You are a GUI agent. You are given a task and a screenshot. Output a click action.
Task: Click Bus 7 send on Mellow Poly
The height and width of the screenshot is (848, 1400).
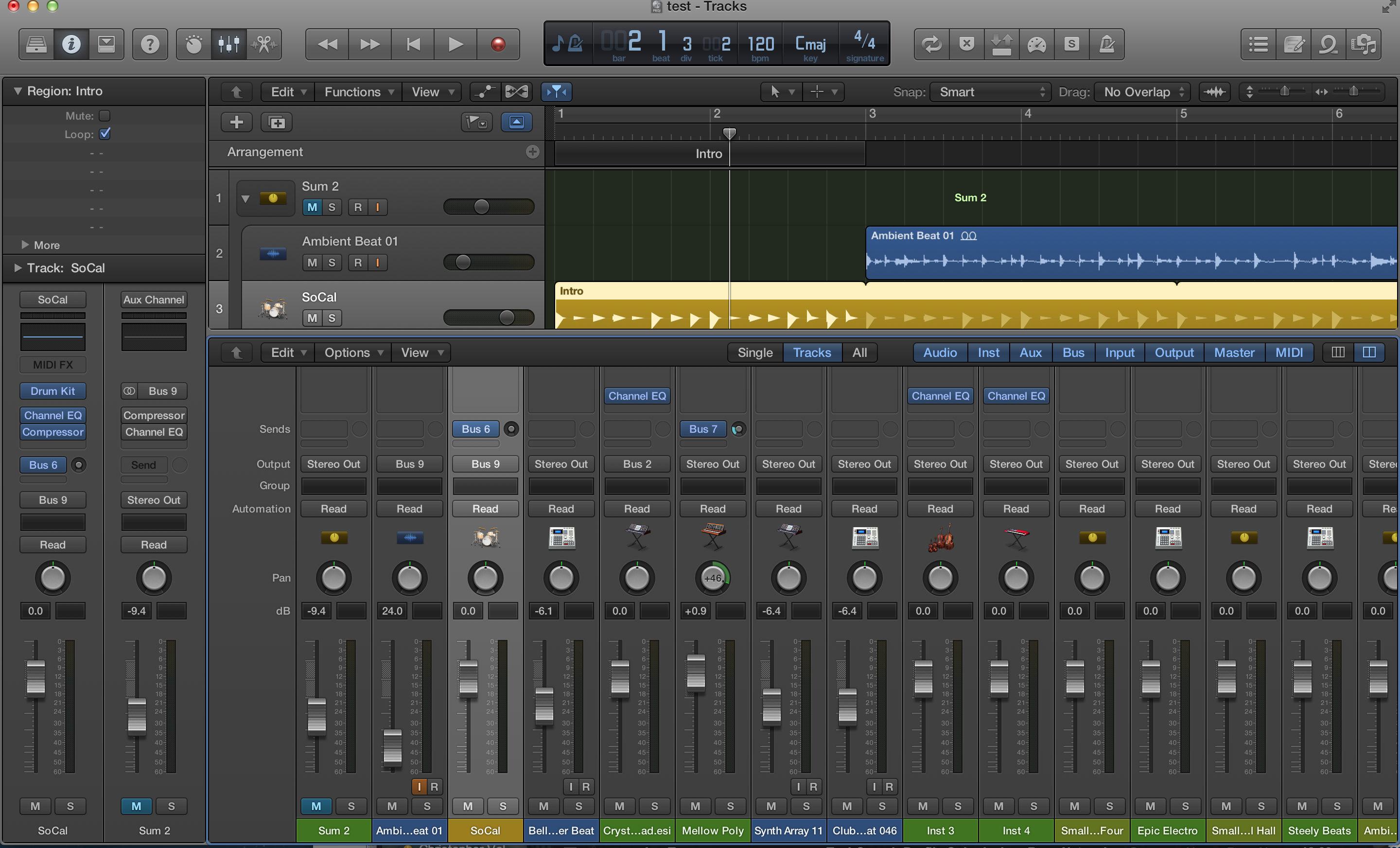click(x=703, y=429)
